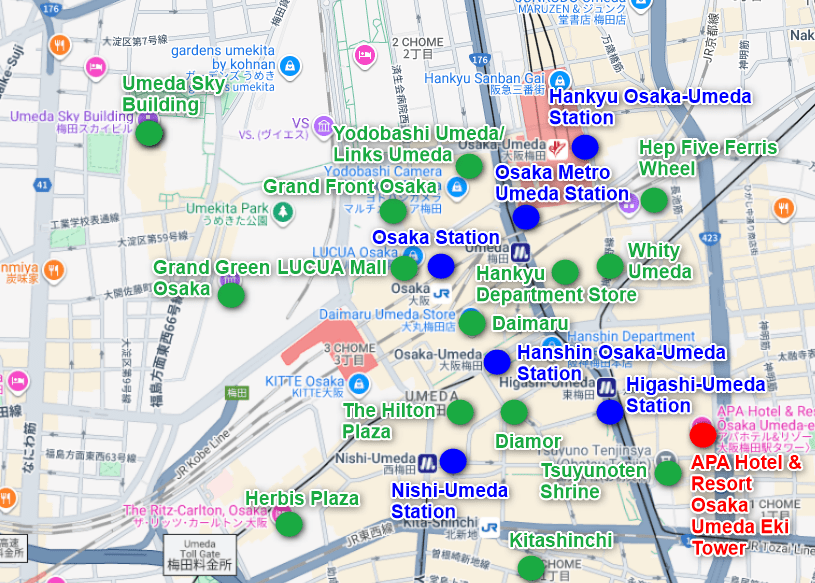Image resolution: width=815 pixels, height=583 pixels.
Task: Click the JR logo beside Osaka station
Action: pyautogui.click(x=441, y=294)
